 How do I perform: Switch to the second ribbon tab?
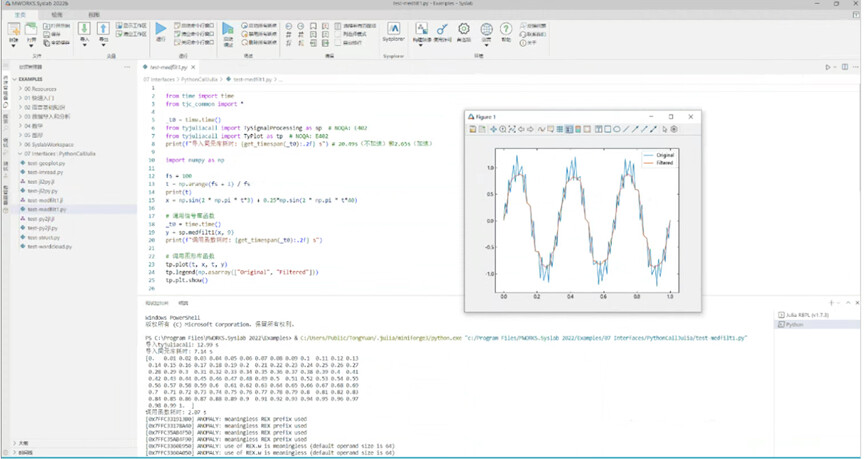pyautogui.click(x=56, y=14)
